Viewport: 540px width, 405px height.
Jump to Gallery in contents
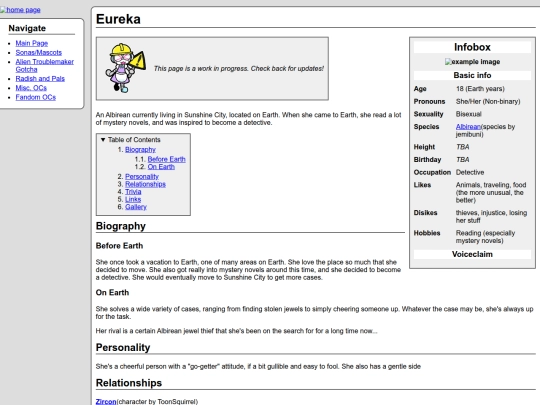click(x=136, y=207)
